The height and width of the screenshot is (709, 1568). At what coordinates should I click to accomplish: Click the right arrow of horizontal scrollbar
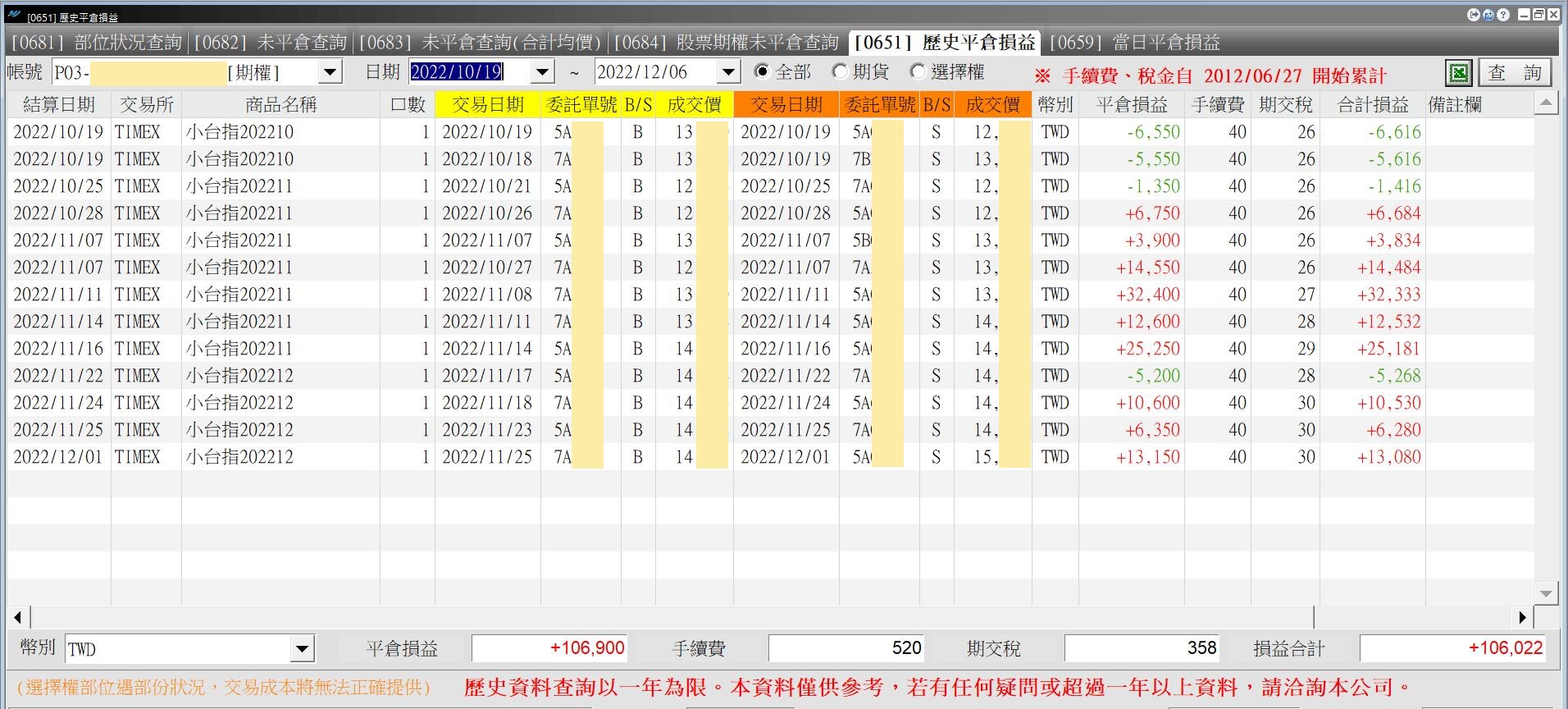(x=1523, y=617)
